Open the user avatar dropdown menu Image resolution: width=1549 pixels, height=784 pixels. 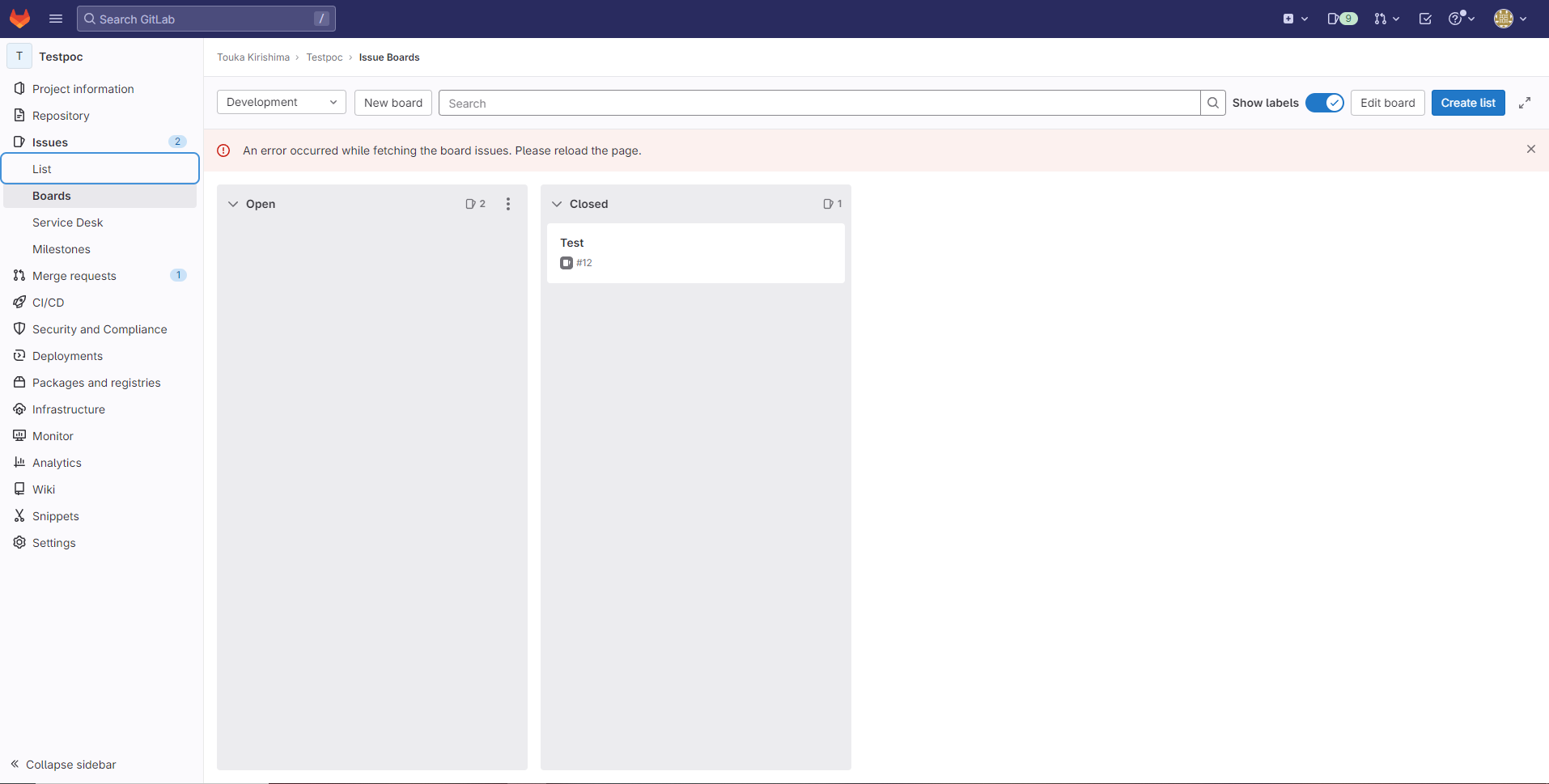coord(1510,19)
